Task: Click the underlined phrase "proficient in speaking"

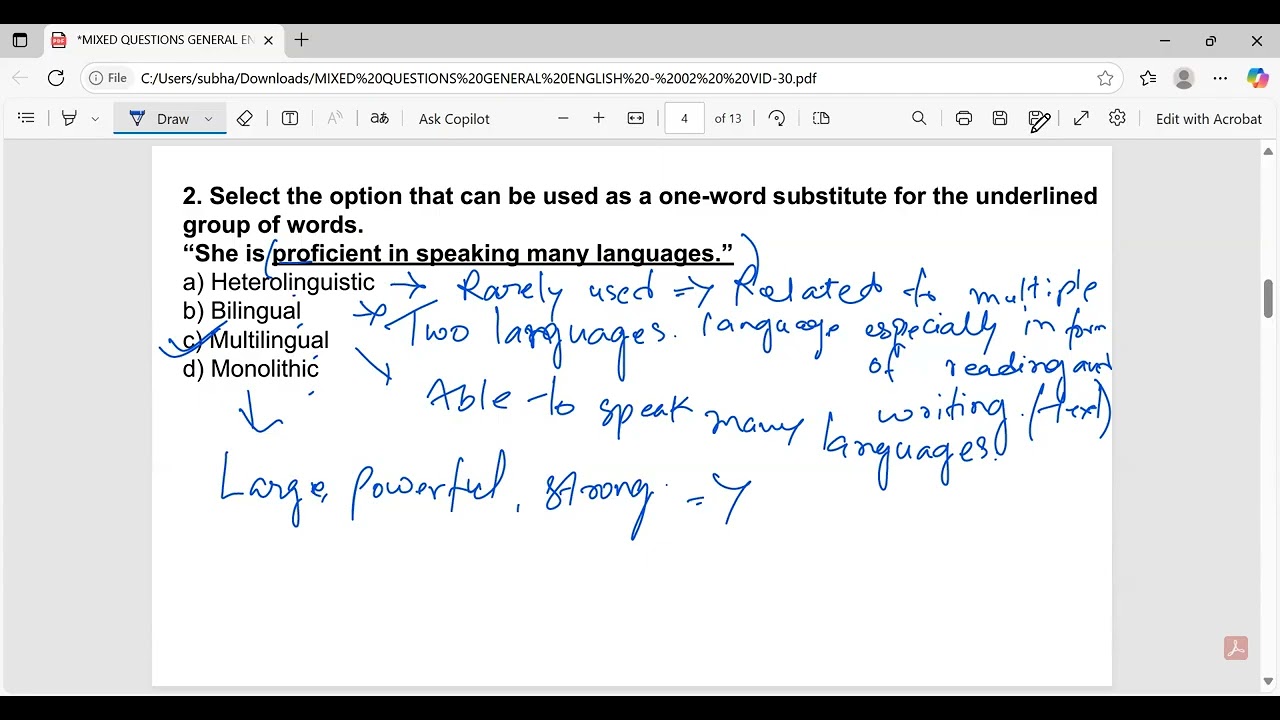Action: coord(396,253)
